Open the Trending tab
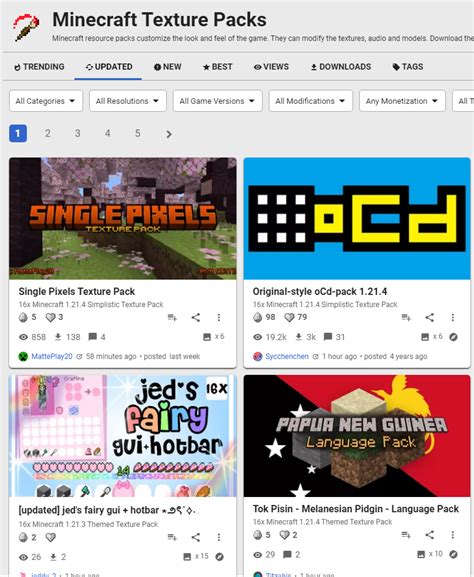 click(39, 67)
